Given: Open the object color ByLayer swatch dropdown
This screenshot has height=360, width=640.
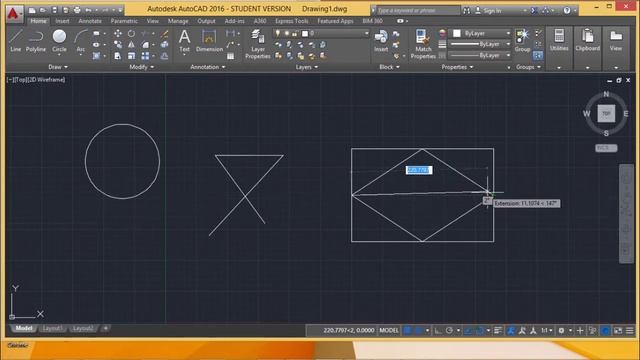Looking at the screenshot, I should coord(480,33).
